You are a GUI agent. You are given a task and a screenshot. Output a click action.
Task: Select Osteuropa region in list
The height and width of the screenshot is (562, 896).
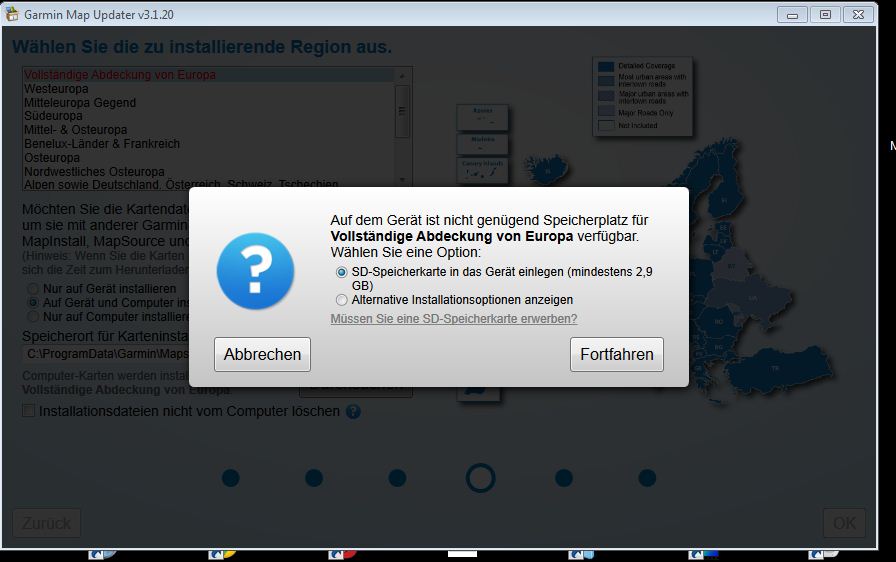208,158
